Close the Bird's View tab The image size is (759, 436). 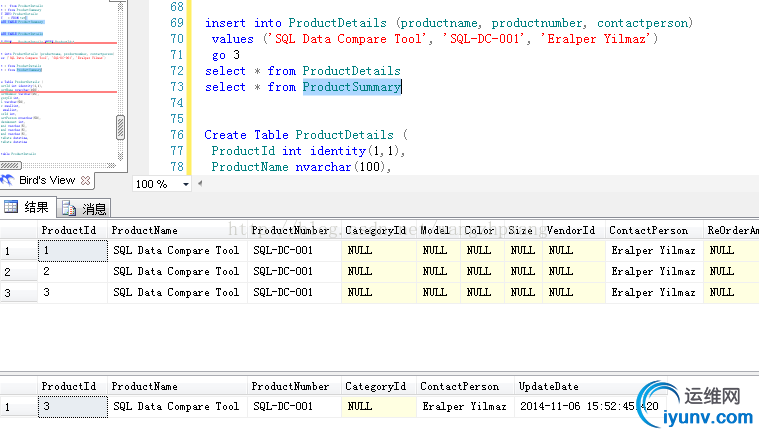coord(86,180)
